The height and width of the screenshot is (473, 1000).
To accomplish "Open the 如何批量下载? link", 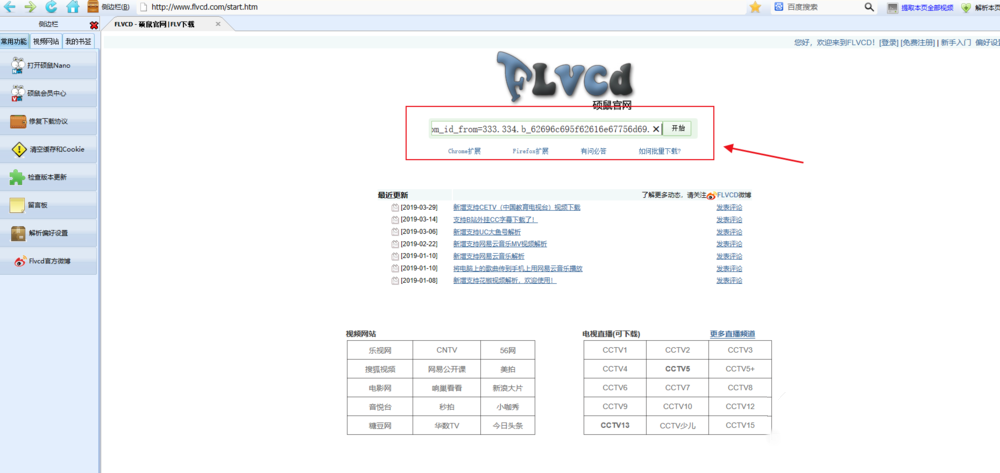I will click(x=660, y=152).
